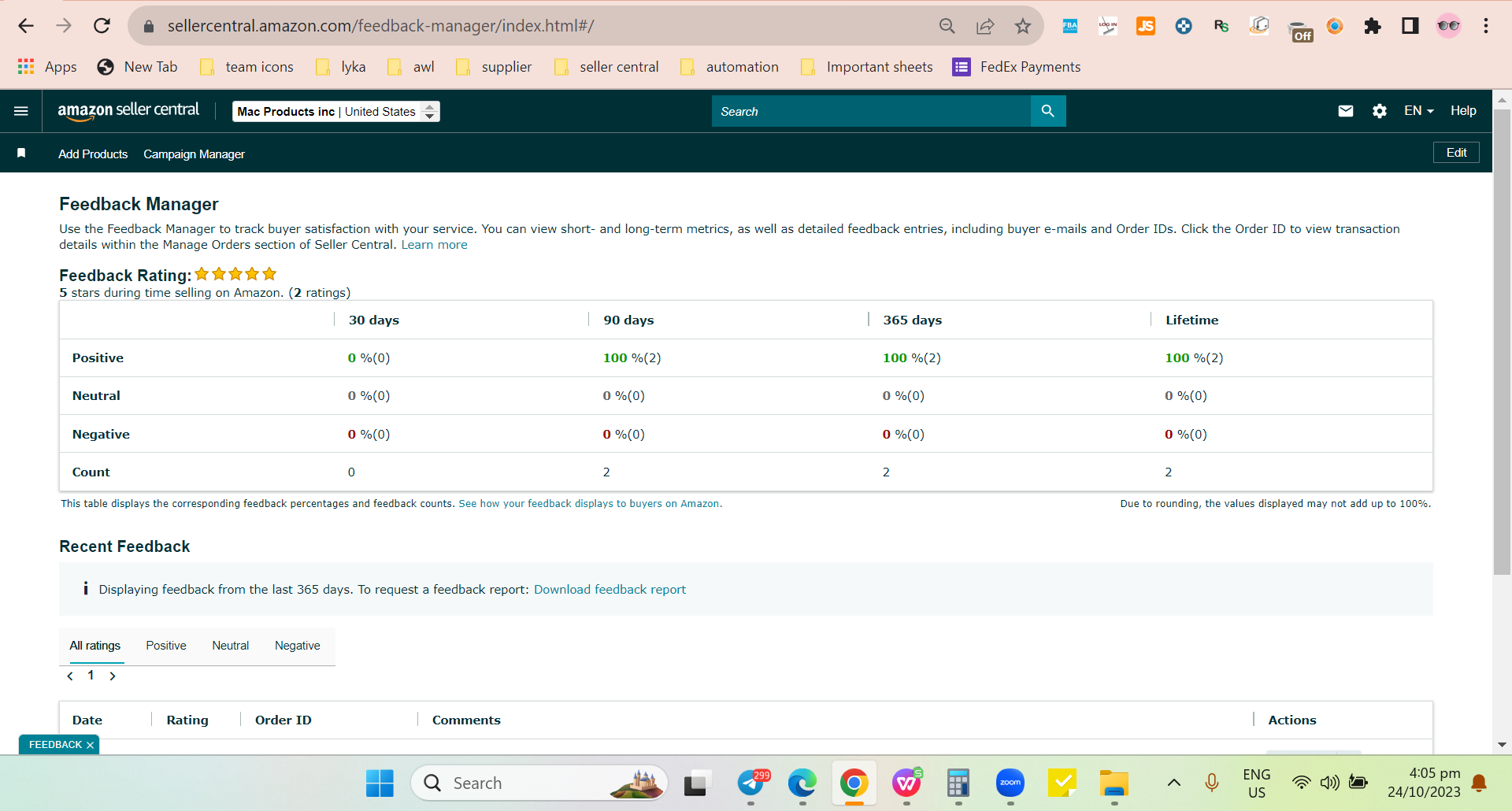Click the 90 days positive 100% value
This screenshot has height=811, width=1512.
(632, 358)
